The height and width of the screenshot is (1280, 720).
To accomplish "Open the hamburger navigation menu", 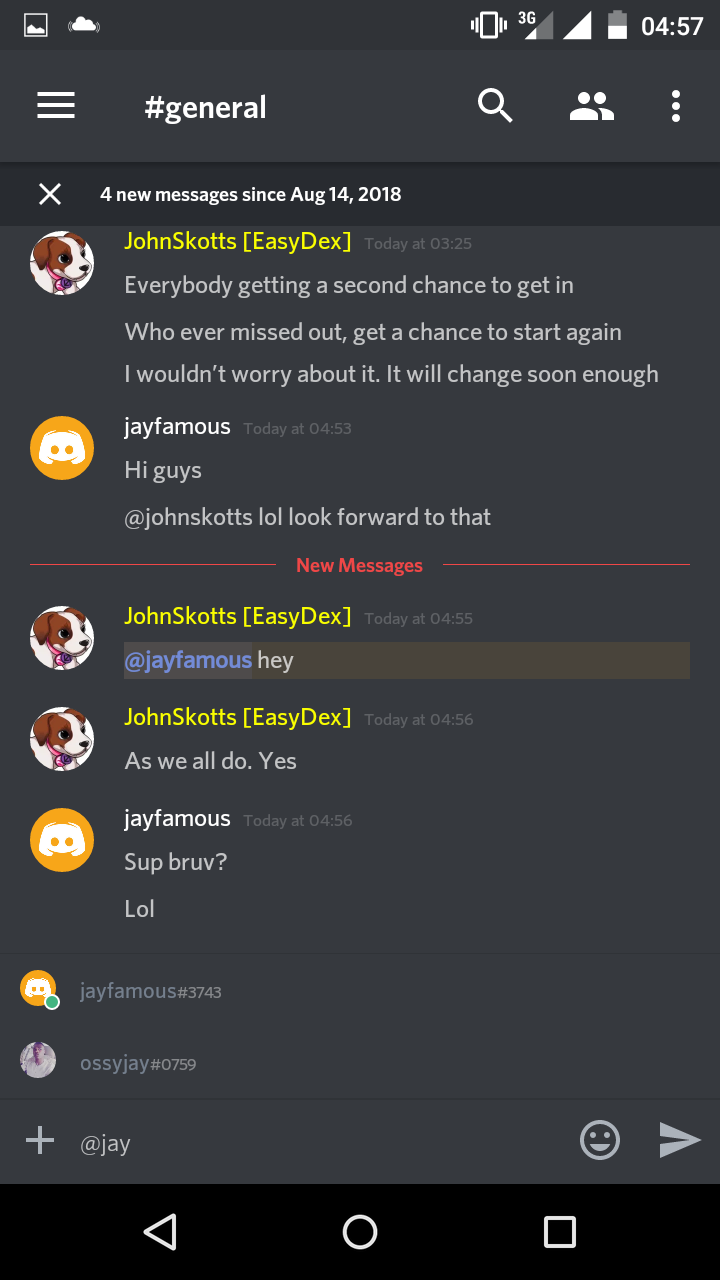I will (x=56, y=106).
